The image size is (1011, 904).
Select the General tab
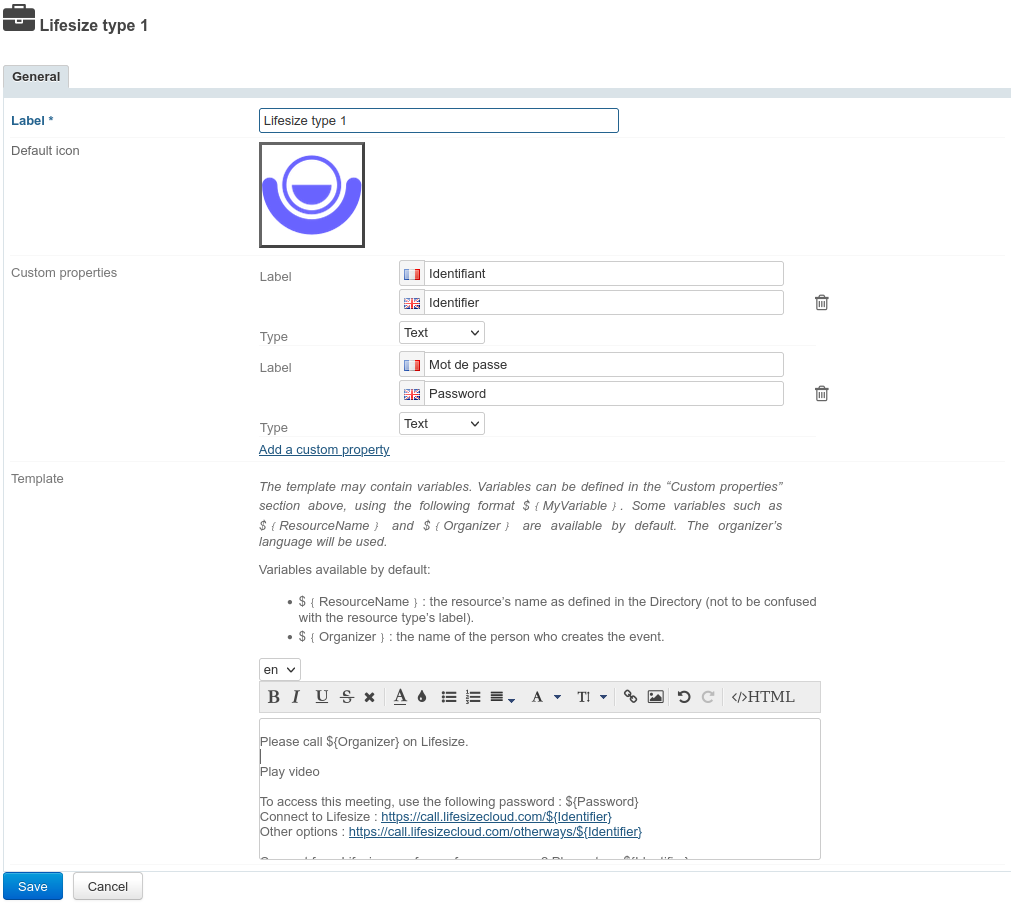[36, 77]
